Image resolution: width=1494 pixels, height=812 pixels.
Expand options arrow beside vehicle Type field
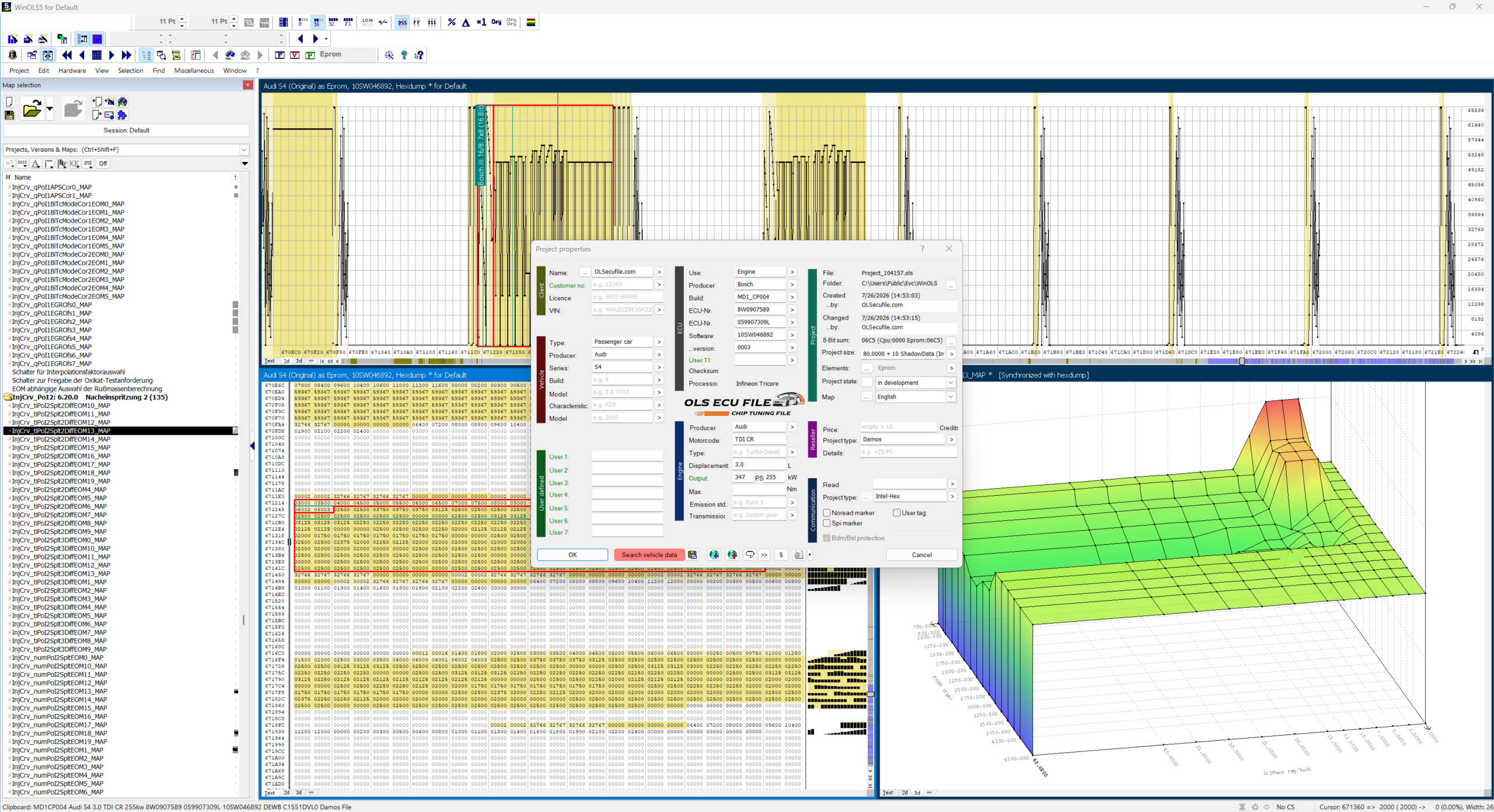tap(659, 342)
